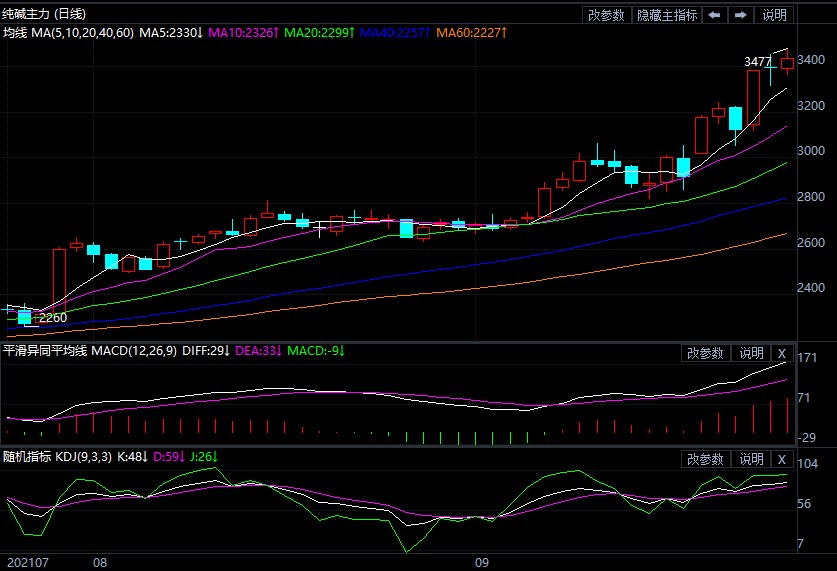The image size is (837, 571).
Task: Click the J:26 value in KDJ panel
Action: pyautogui.click(x=203, y=457)
